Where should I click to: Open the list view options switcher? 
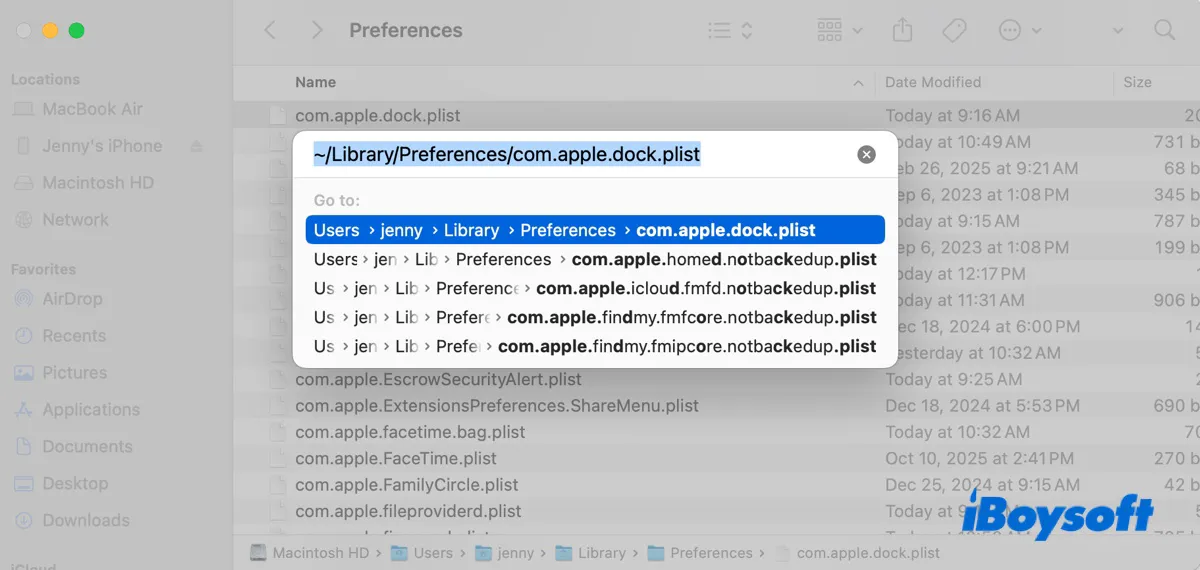(x=729, y=30)
